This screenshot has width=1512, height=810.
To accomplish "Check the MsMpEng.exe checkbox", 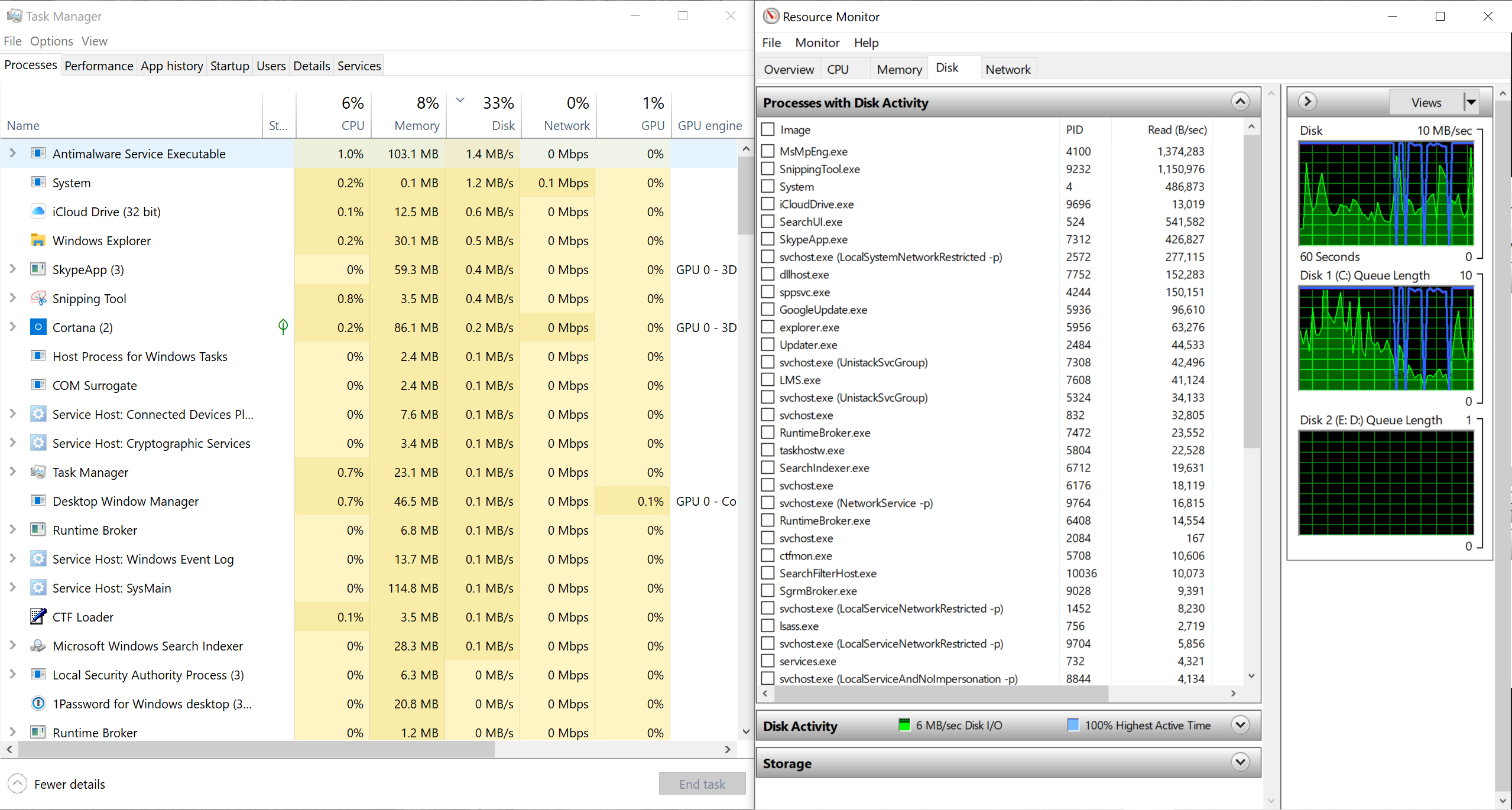I will pyautogui.click(x=768, y=151).
